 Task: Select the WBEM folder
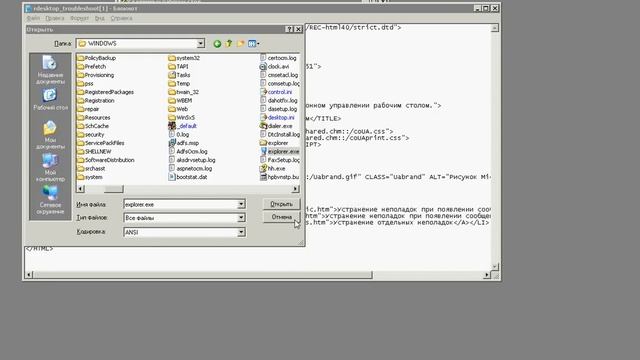[x=180, y=101]
